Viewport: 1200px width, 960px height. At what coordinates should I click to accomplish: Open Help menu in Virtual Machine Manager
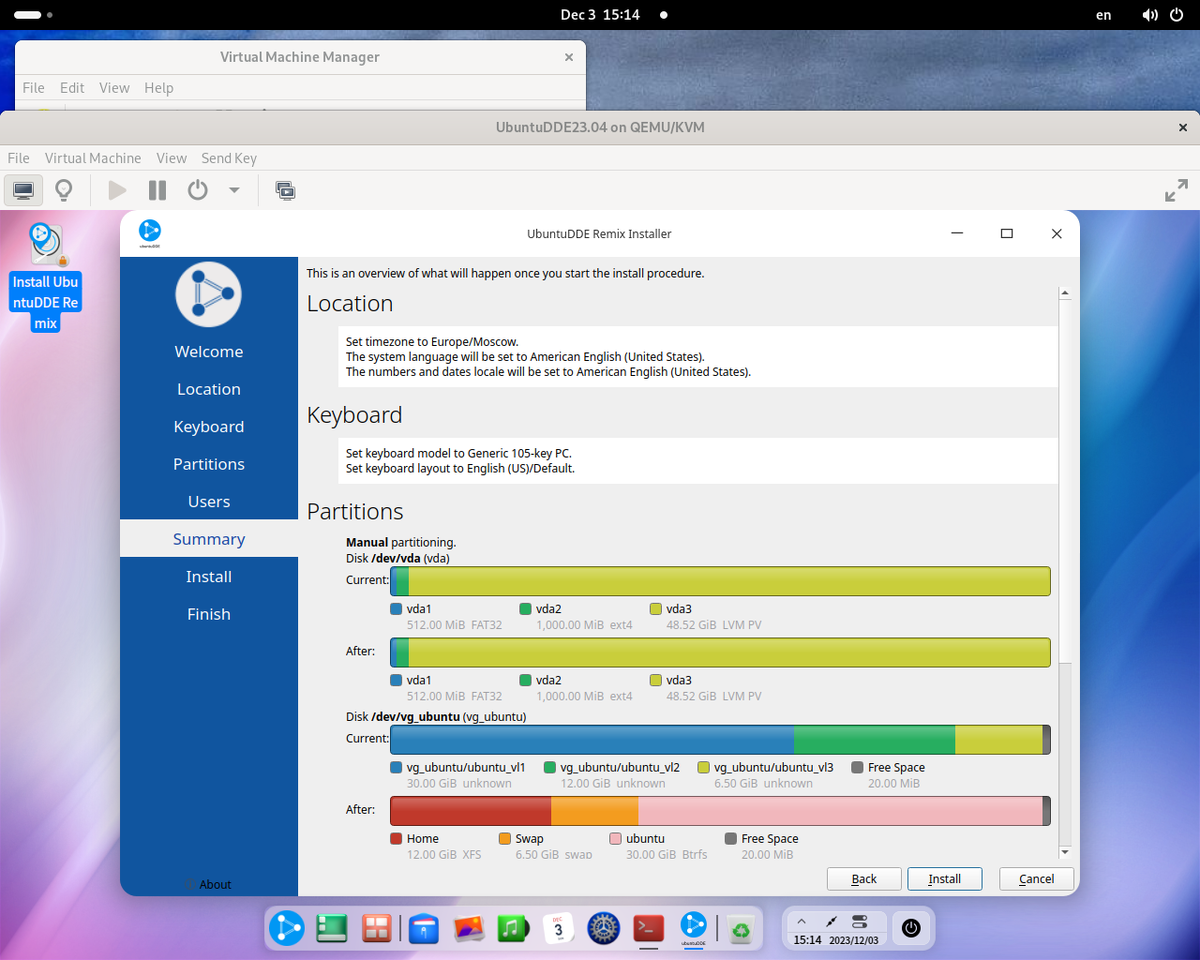[x=159, y=88]
